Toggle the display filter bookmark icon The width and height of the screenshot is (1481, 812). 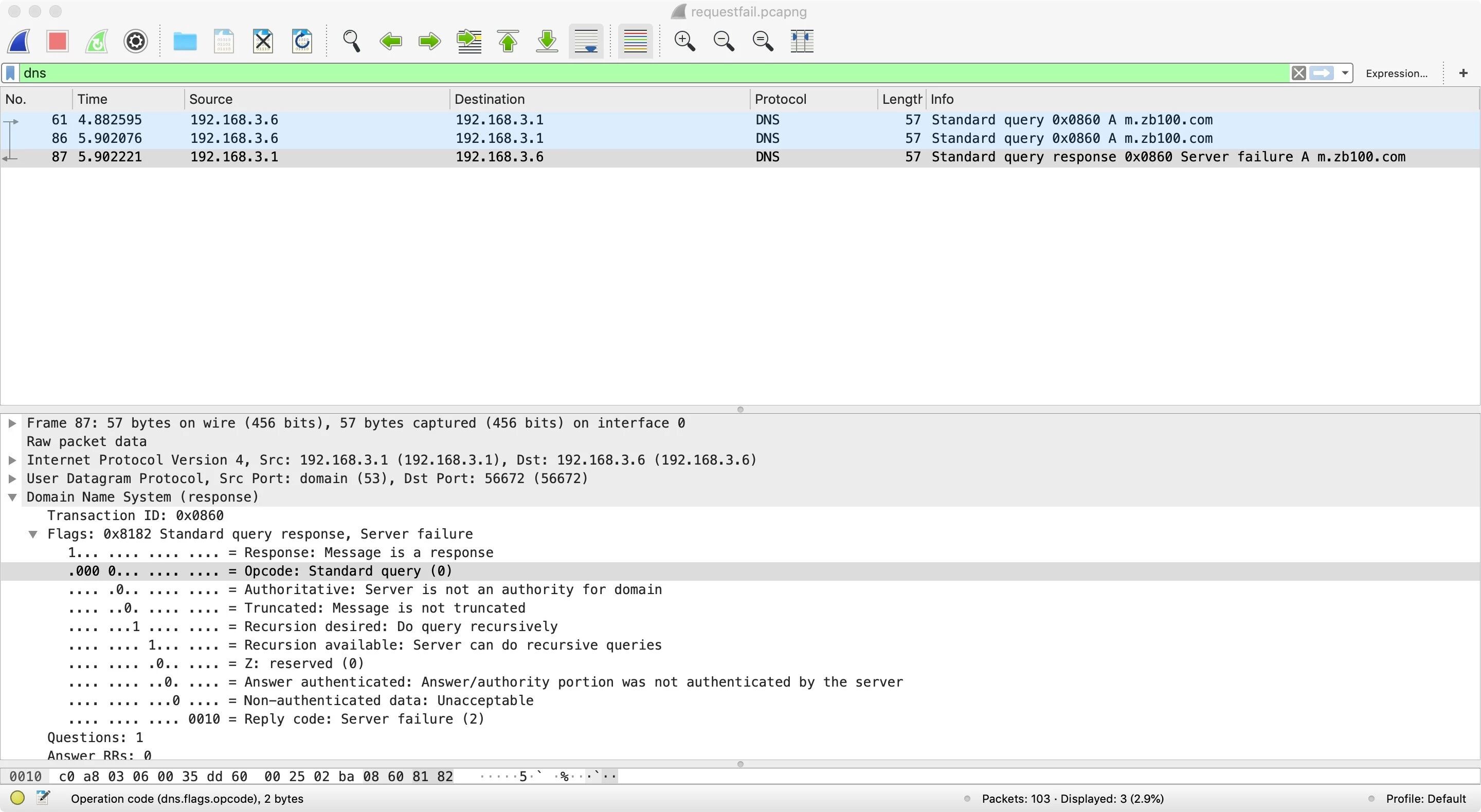[x=10, y=73]
